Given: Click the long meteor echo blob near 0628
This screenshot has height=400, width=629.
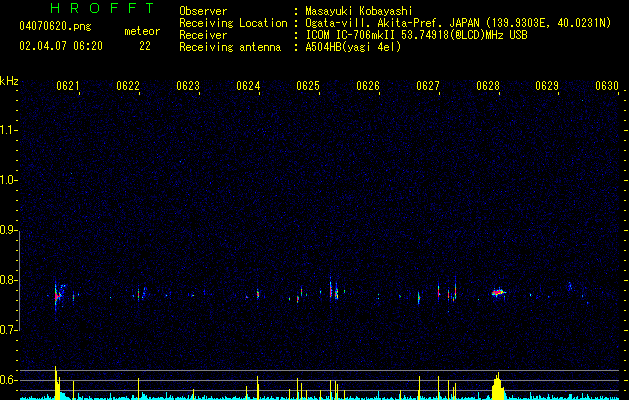Looking at the screenshot, I should coord(499,292).
